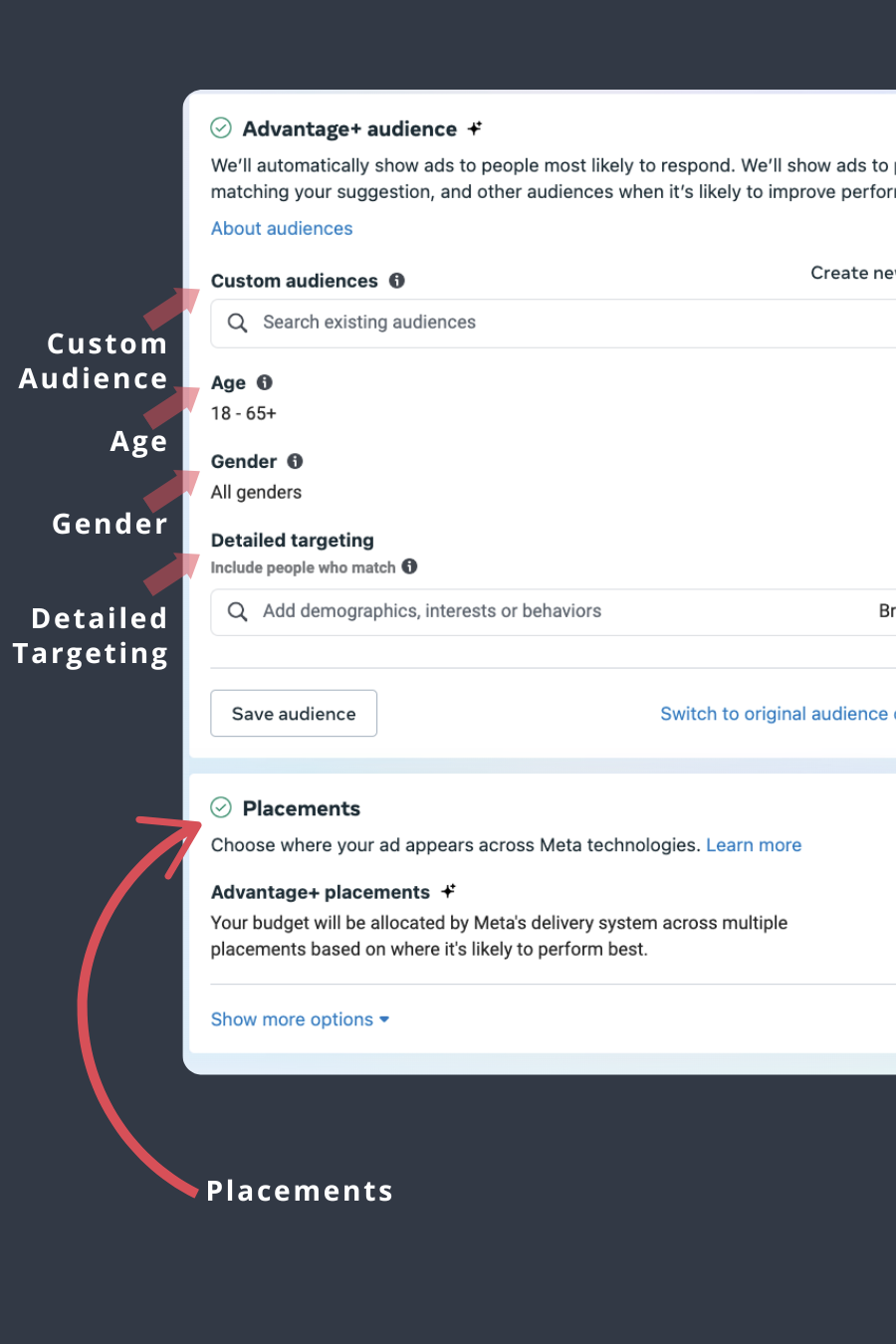This screenshot has height=1344, width=896.
Task: Open the Learn more link for Placements
Action: (x=754, y=845)
